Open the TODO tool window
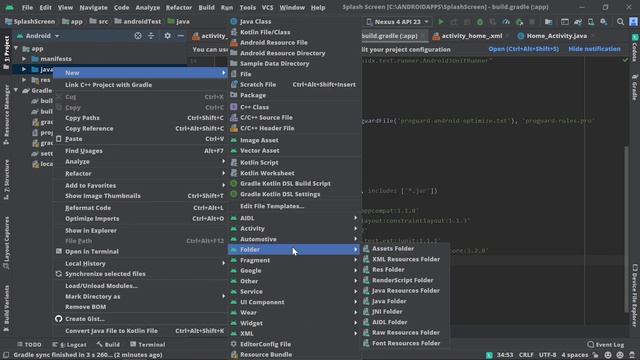This screenshot has height=360, width=640. (x=29, y=344)
